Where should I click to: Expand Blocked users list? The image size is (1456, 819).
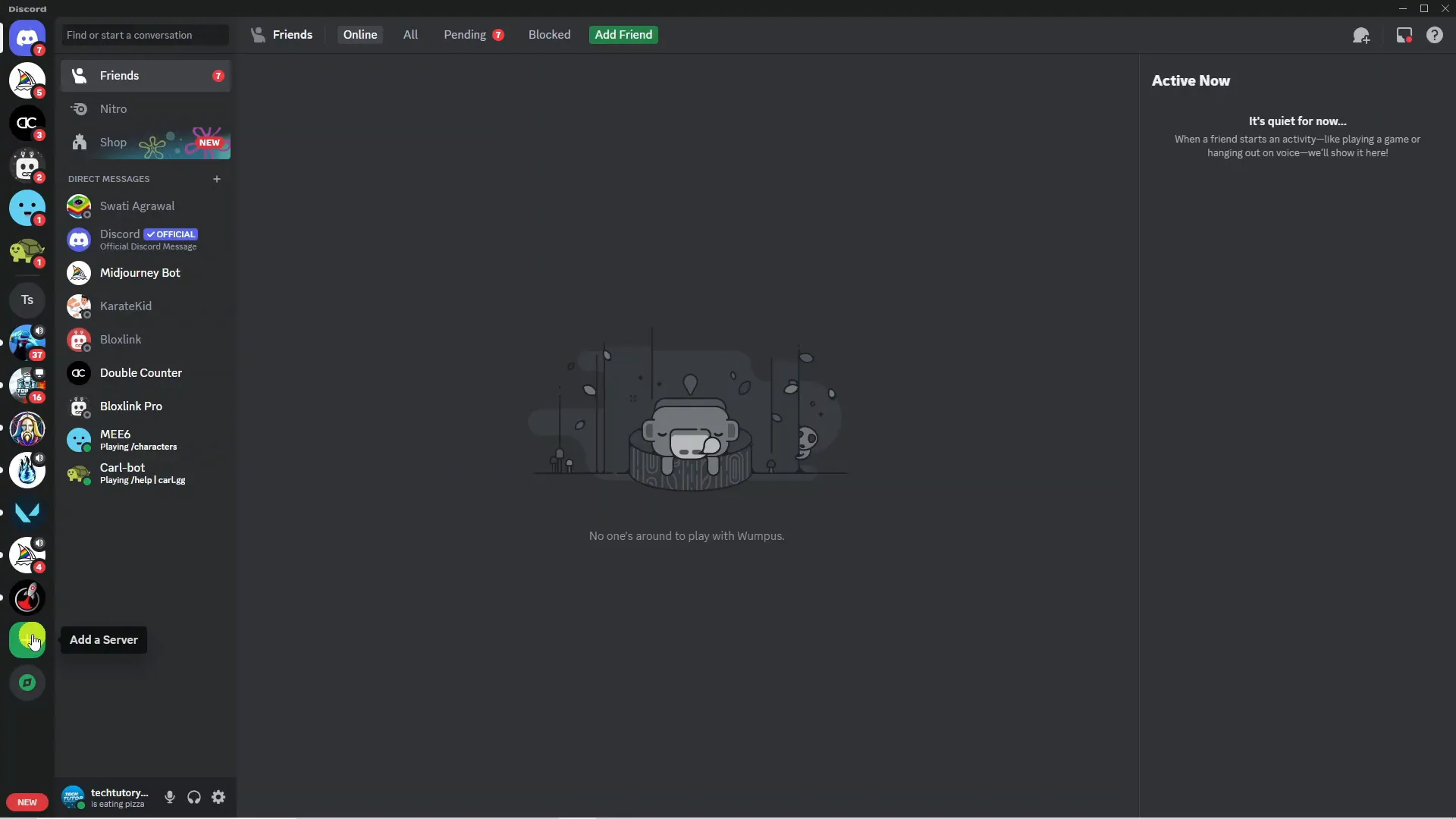[550, 34]
